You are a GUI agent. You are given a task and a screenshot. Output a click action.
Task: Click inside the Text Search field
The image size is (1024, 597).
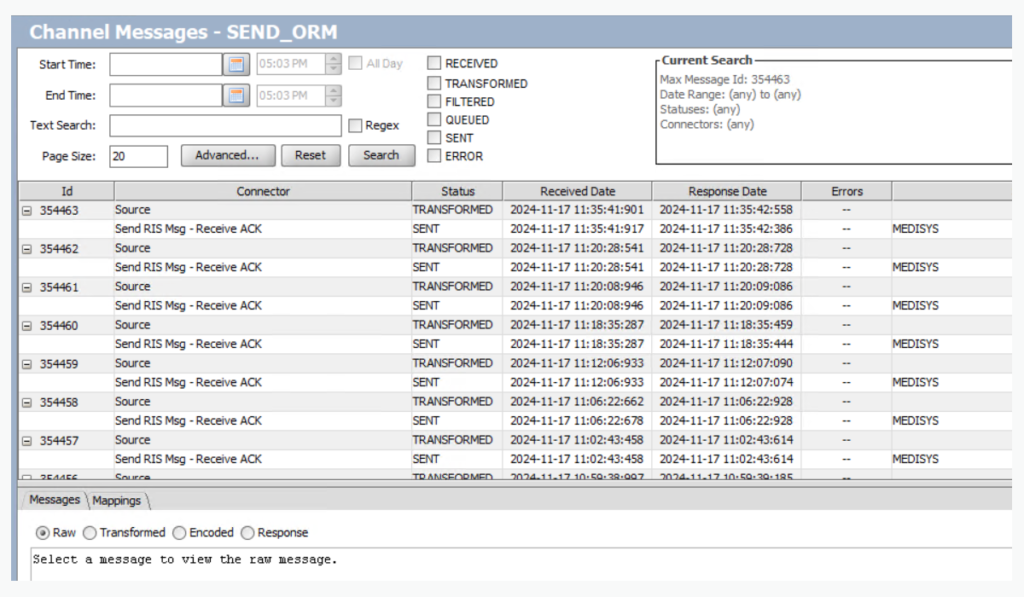click(225, 125)
